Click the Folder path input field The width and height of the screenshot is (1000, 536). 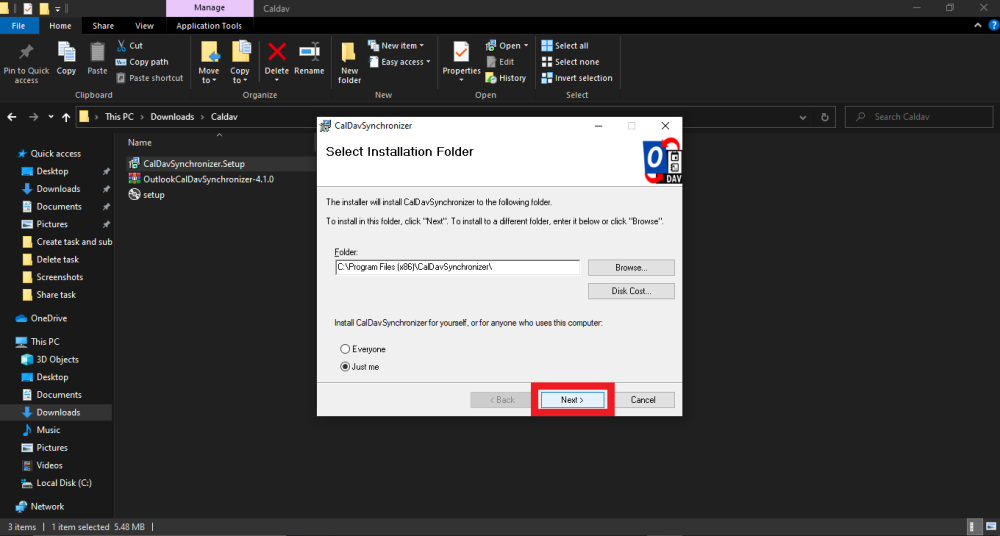(x=457, y=268)
